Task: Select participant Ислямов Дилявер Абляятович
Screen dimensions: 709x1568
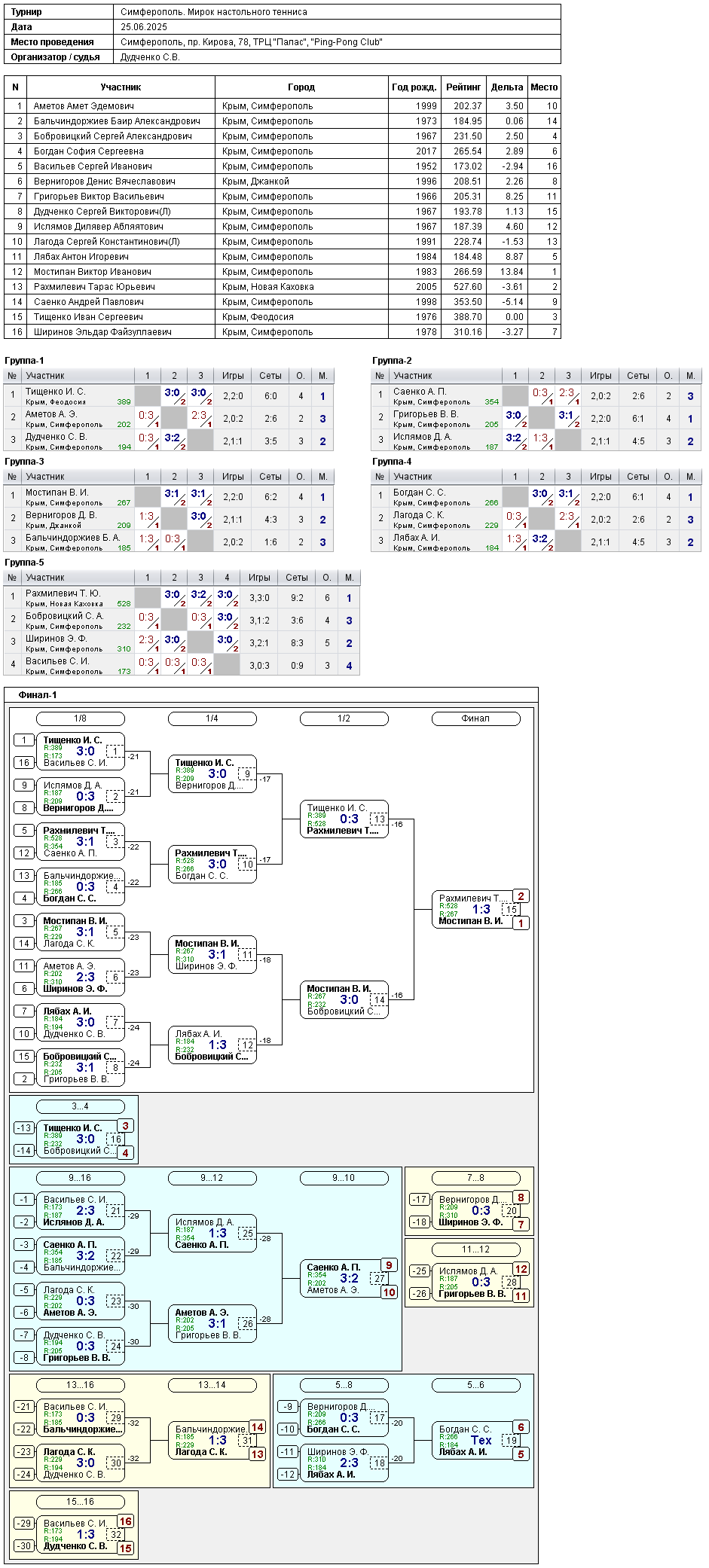Action: click(x=99, y=227)
